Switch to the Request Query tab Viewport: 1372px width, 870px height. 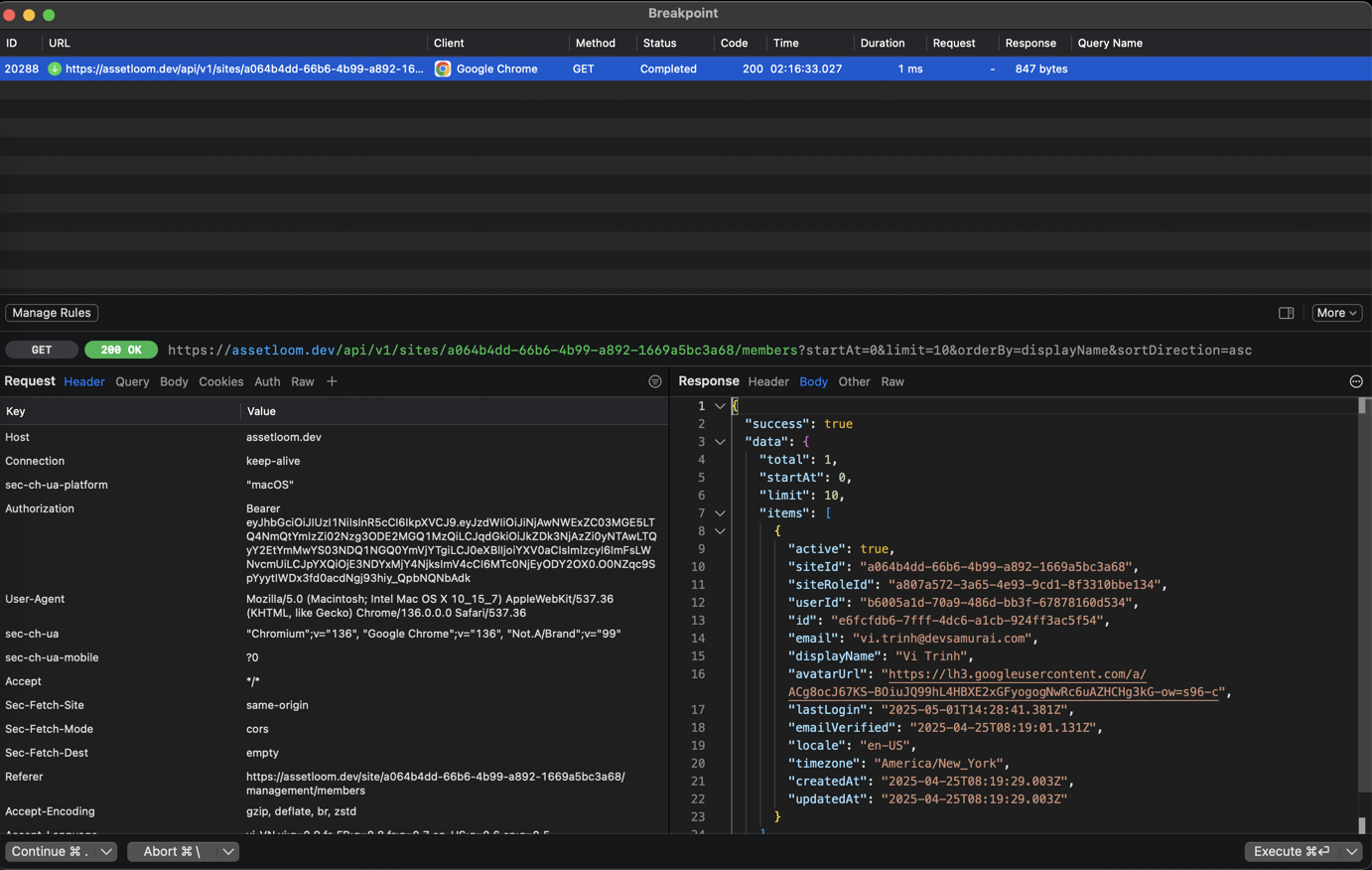click(132, 381)
